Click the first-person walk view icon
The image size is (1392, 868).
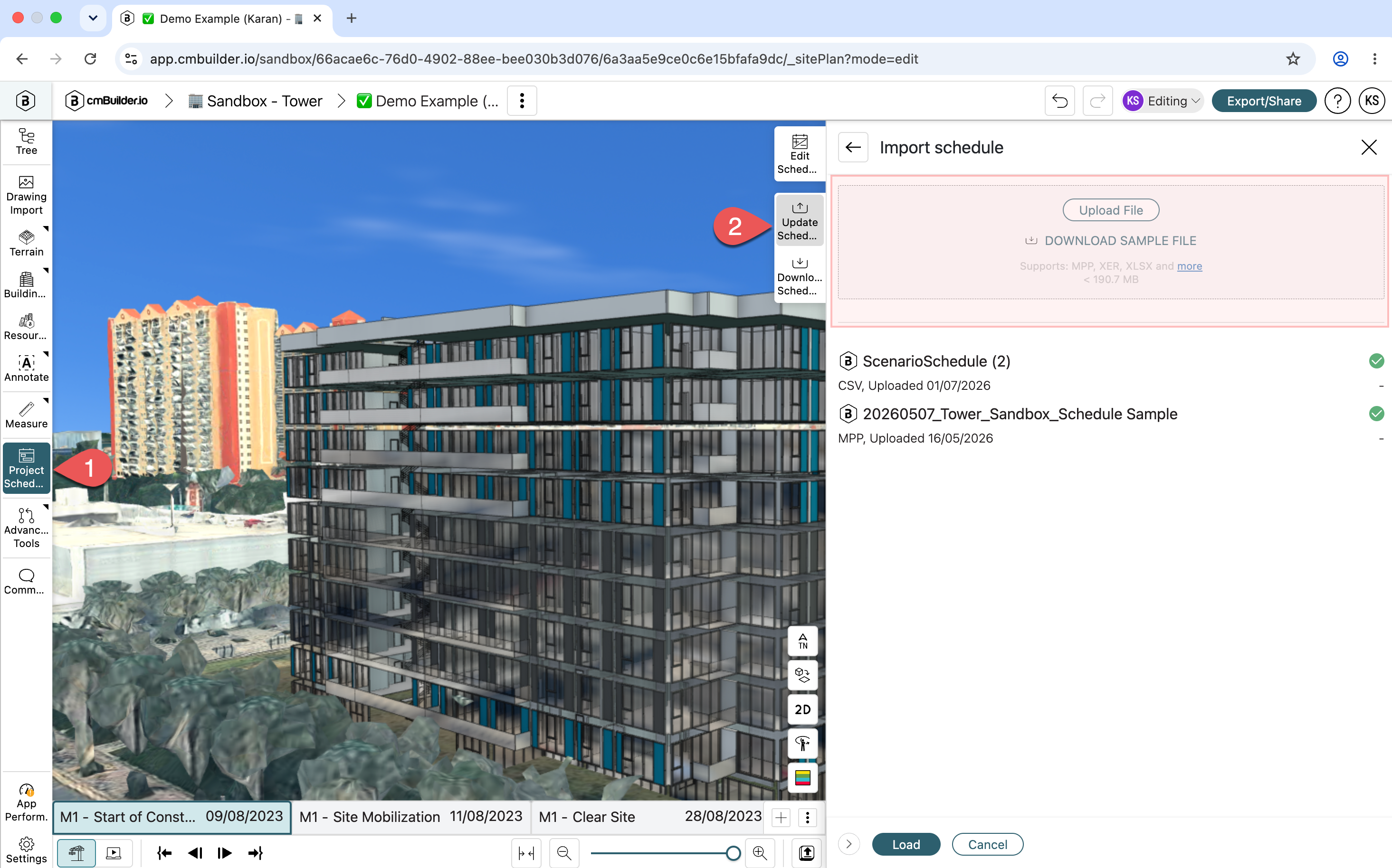point(803,744)
